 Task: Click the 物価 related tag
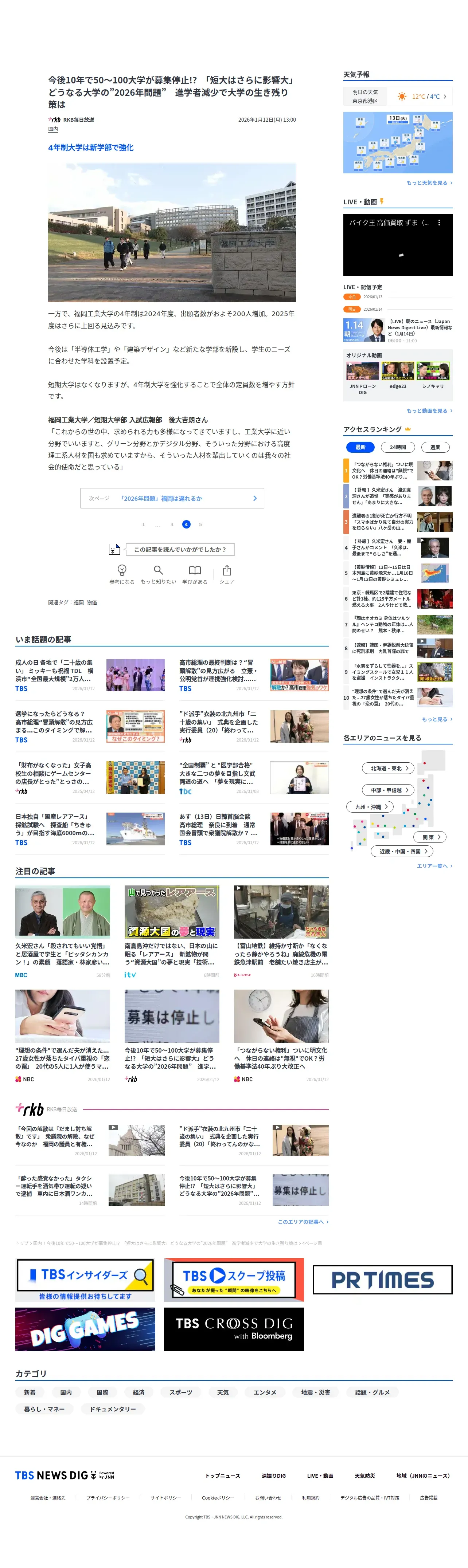tap(91, 602)
